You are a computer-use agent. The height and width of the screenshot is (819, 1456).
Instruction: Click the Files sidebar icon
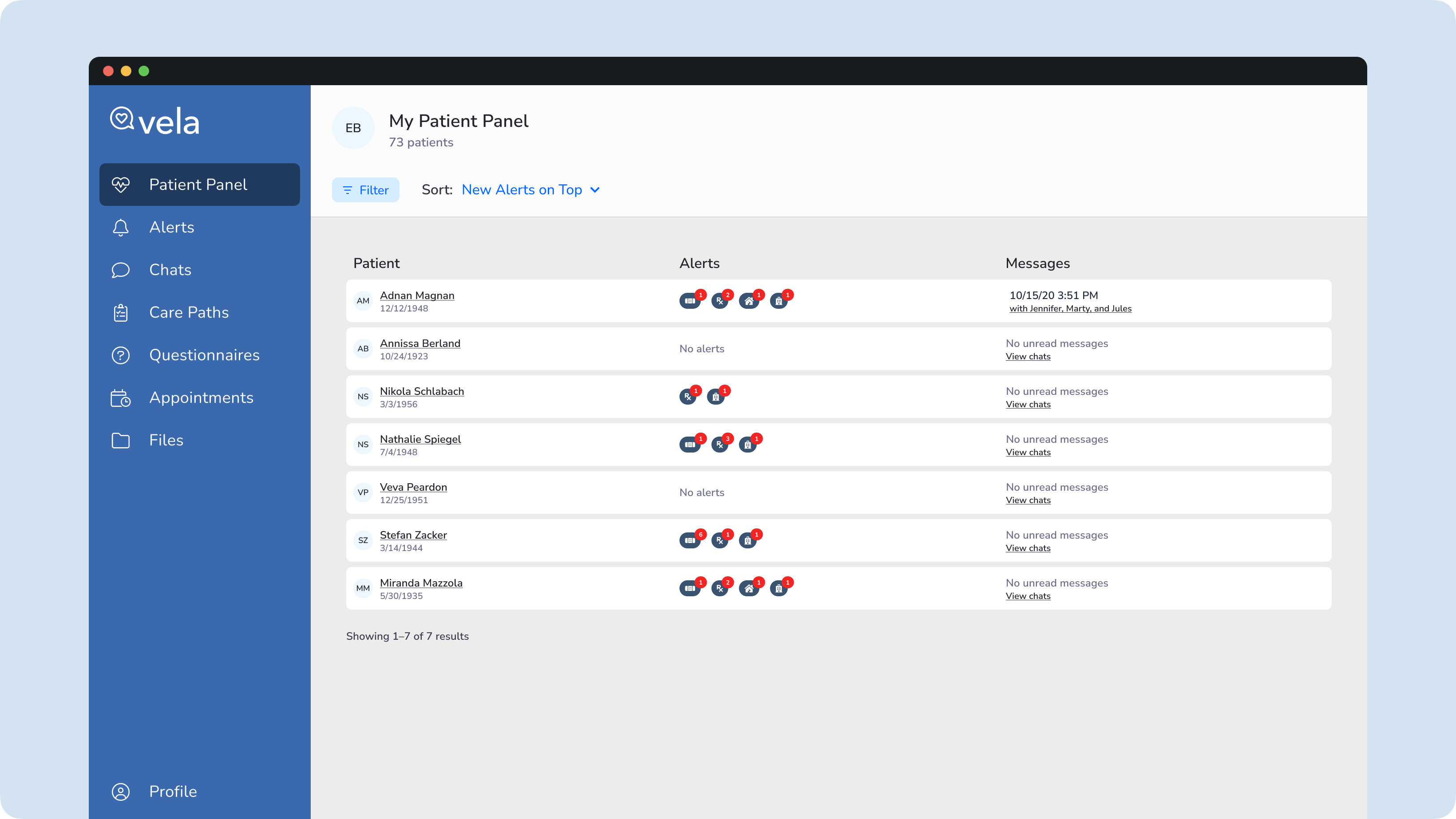point(120,440)
